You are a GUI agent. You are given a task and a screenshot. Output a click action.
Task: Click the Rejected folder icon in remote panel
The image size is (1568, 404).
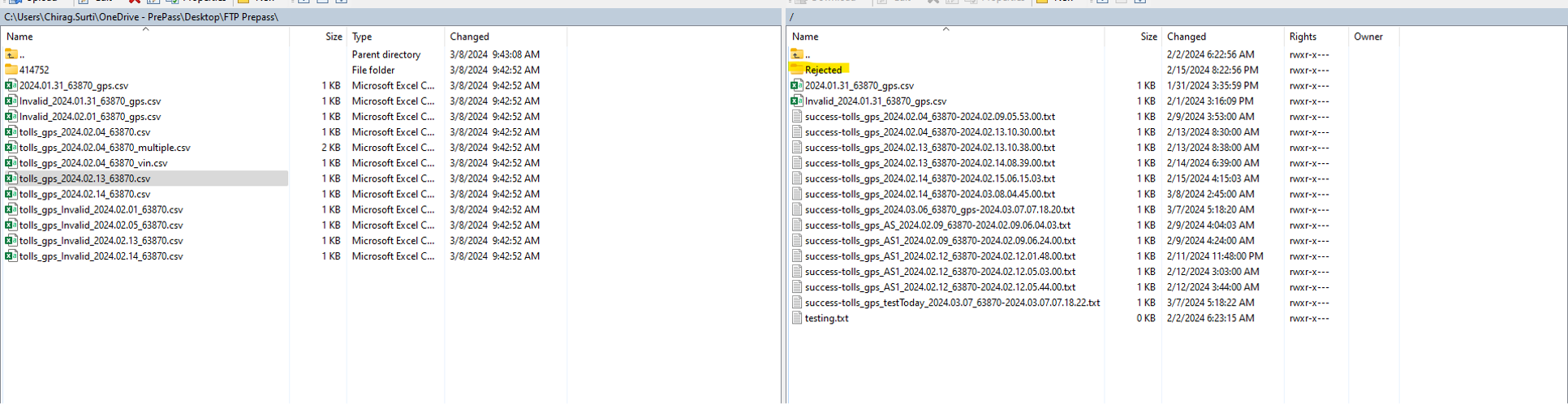coord(797,70)
